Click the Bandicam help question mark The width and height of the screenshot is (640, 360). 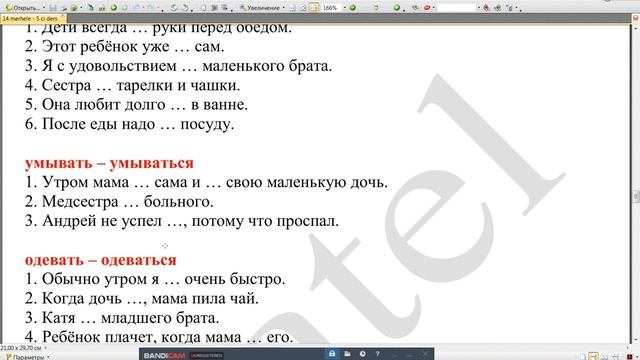click(x=378, y=353)
